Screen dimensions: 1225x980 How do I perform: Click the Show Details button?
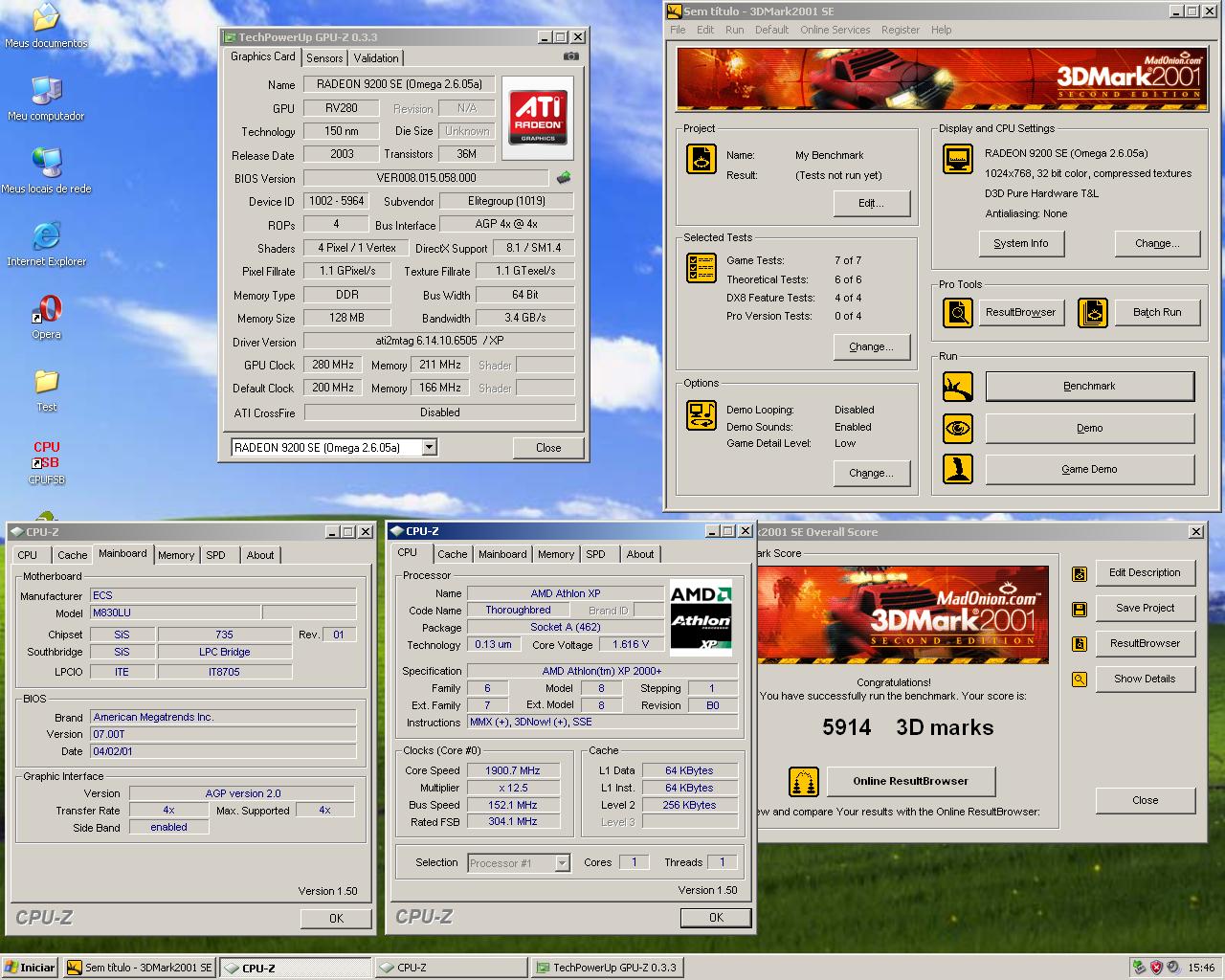coord(1145,679)
